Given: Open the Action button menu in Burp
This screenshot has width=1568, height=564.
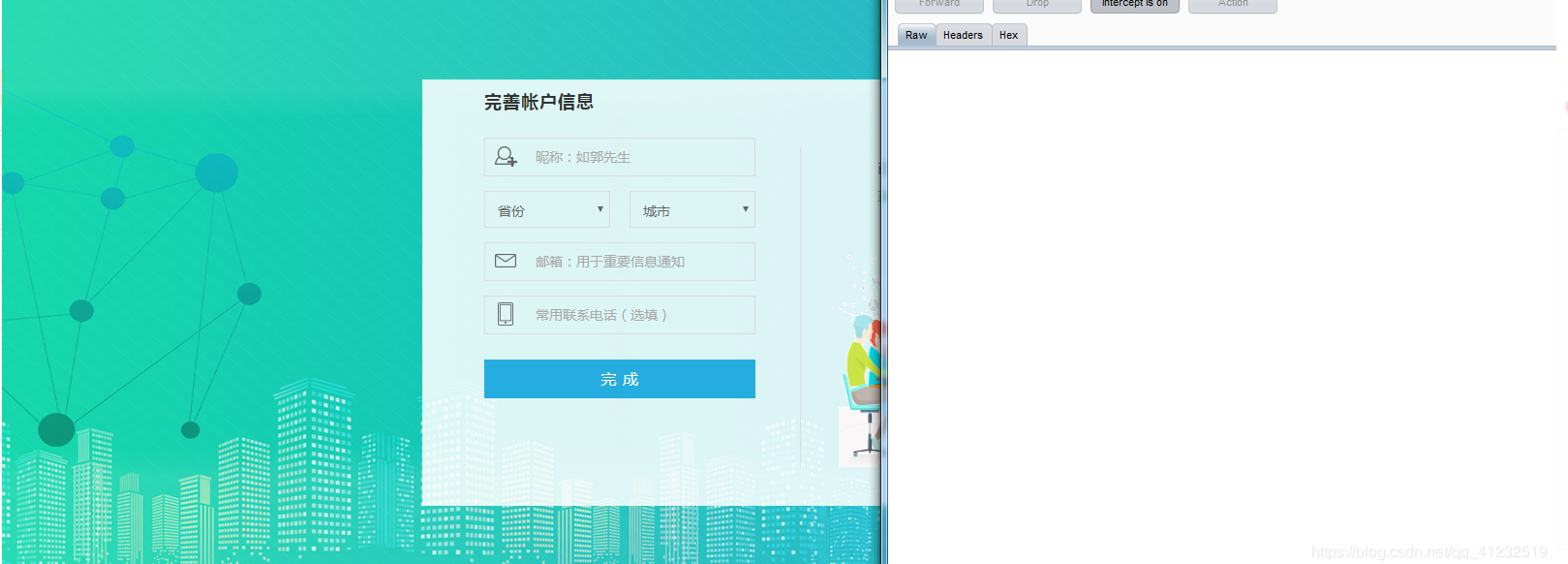Looking at the screenshot, I should point(1233,5).
